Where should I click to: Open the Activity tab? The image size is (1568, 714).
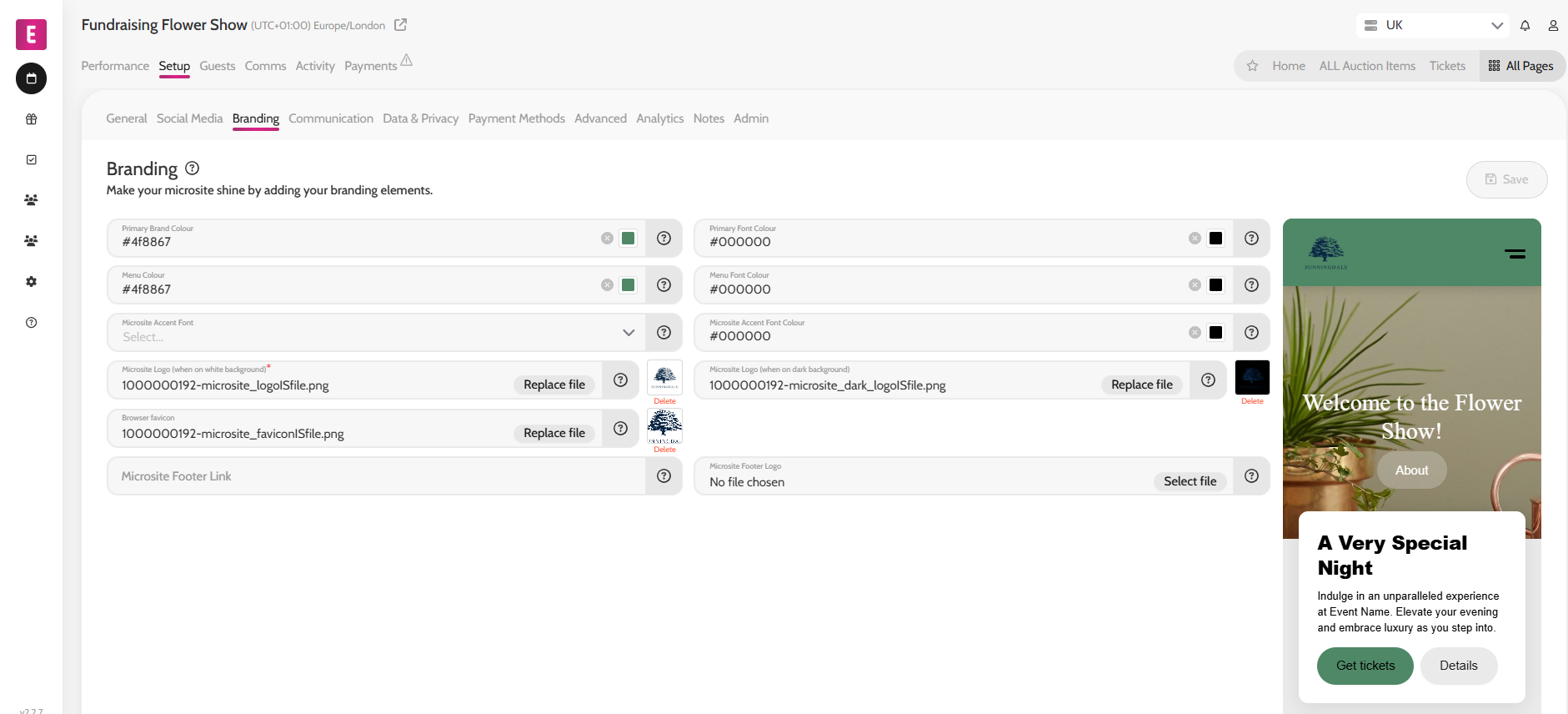pos(315,66)
